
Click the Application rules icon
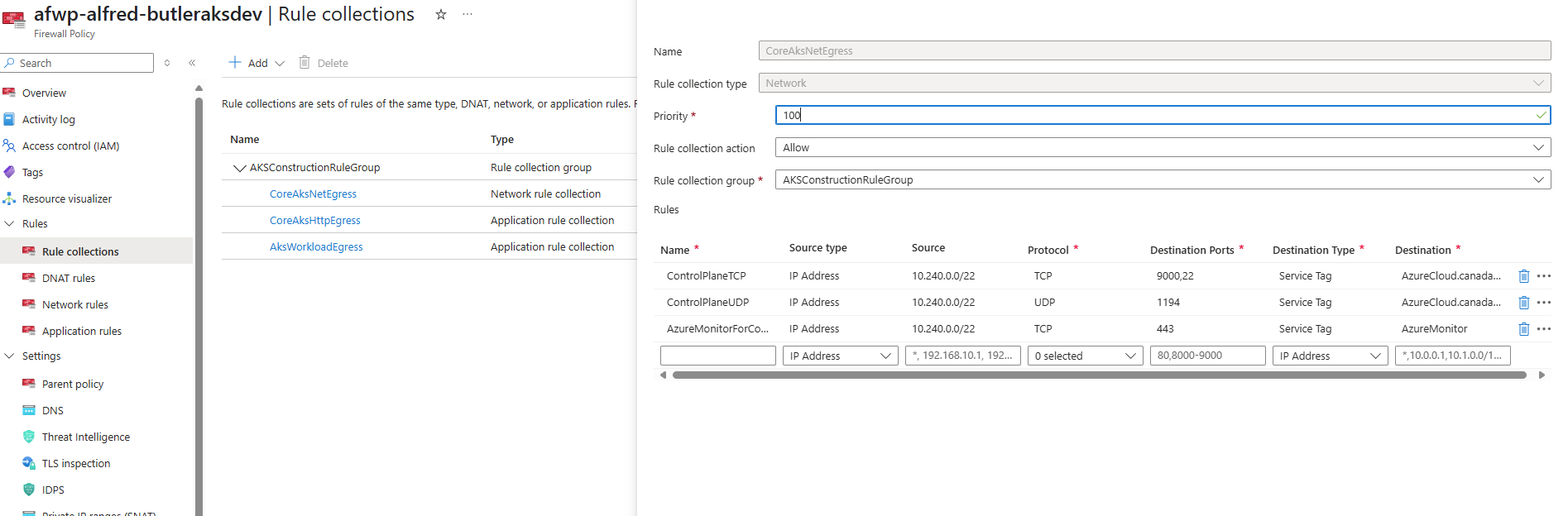29,331
